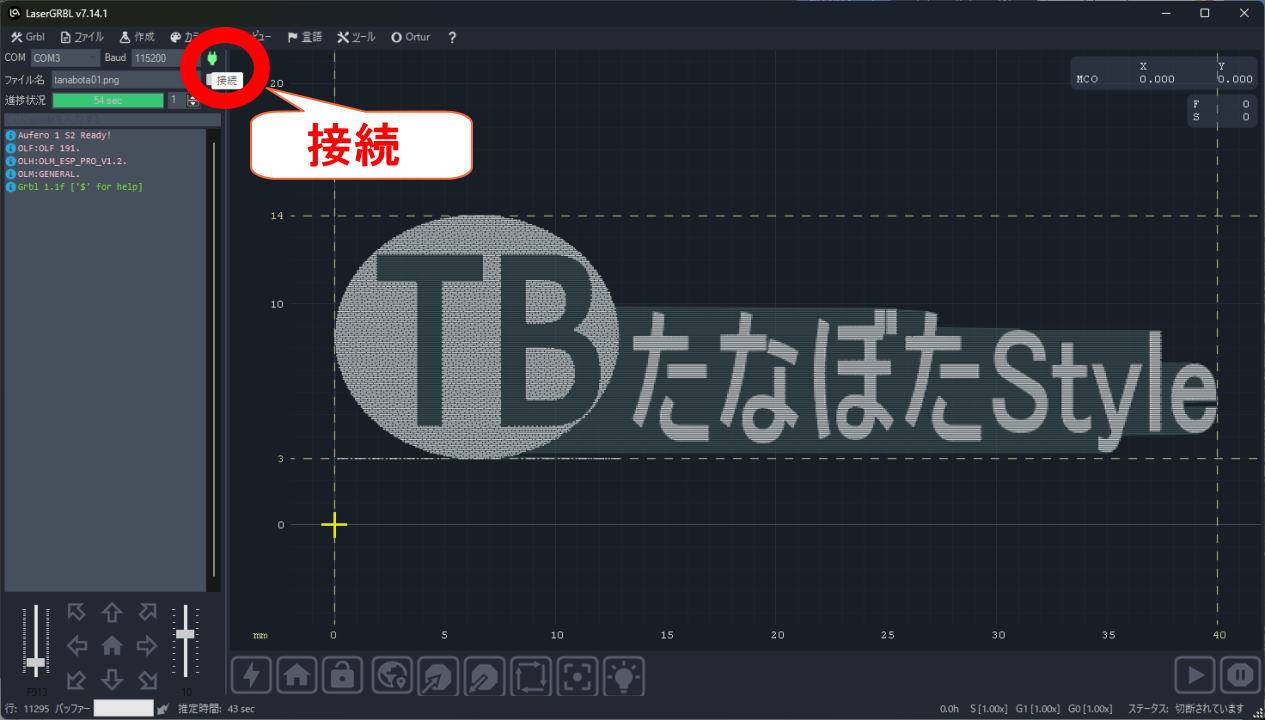The height and width of the screenshot is (720, 1265).
Task: Click the 行: 11295 line count text
Action: pyautogui.click(x=26, y=709)
